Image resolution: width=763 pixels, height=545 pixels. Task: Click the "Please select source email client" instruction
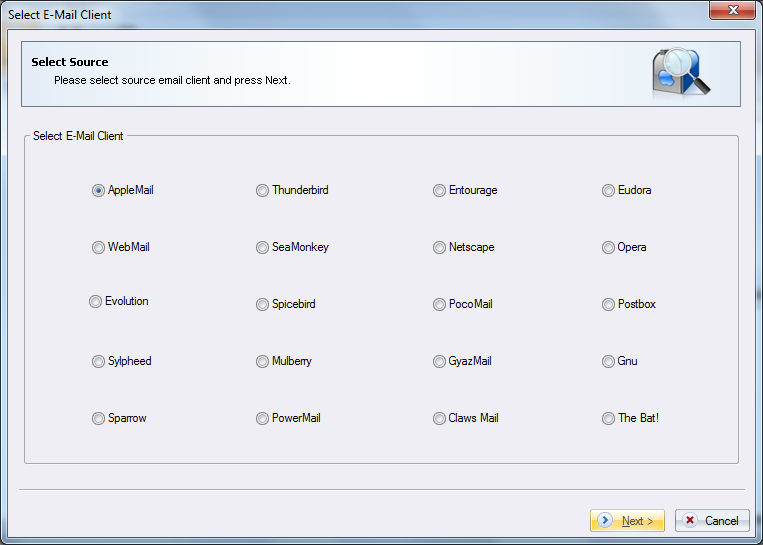[172, 80]
